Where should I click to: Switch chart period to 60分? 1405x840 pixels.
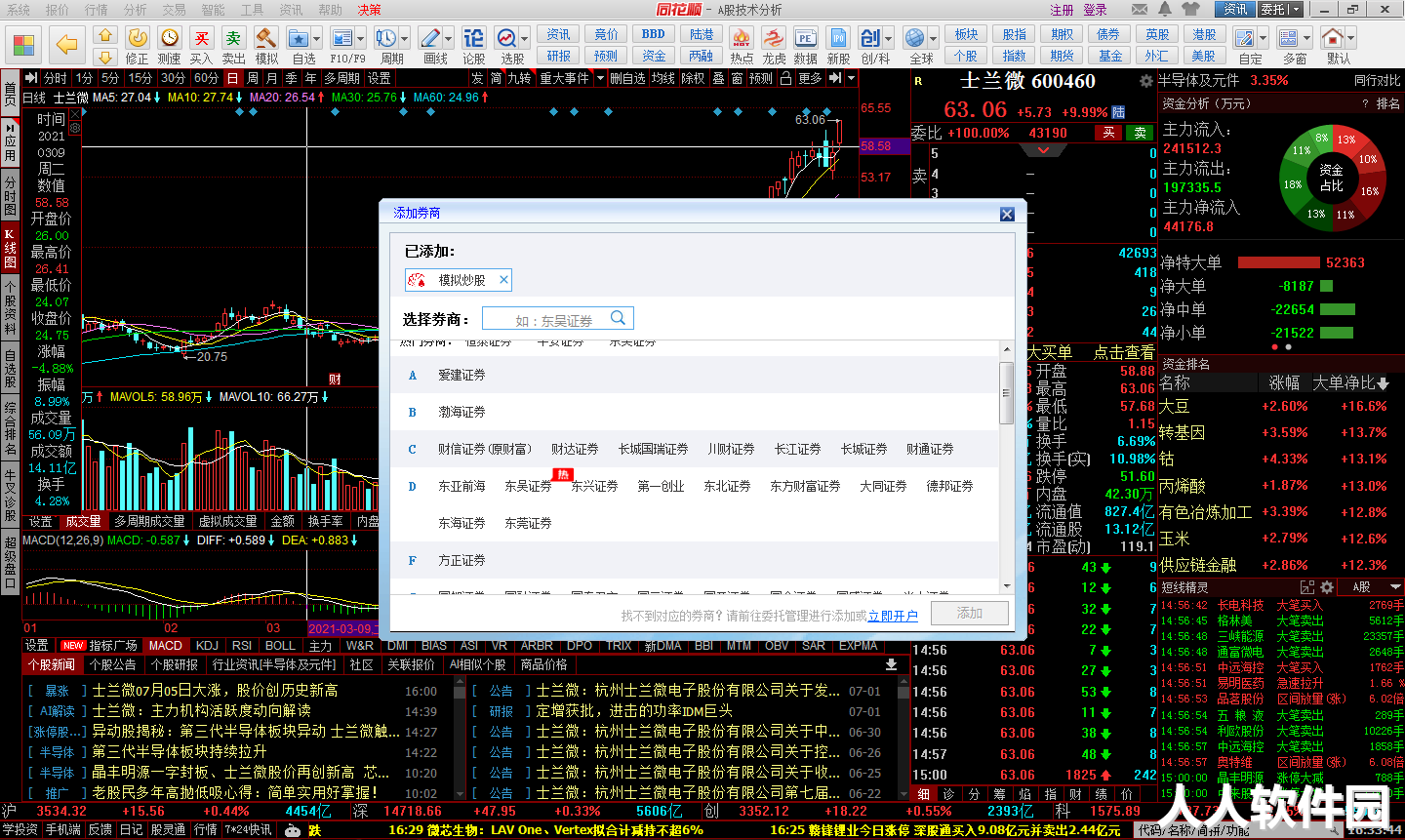(x=206, y=78)
